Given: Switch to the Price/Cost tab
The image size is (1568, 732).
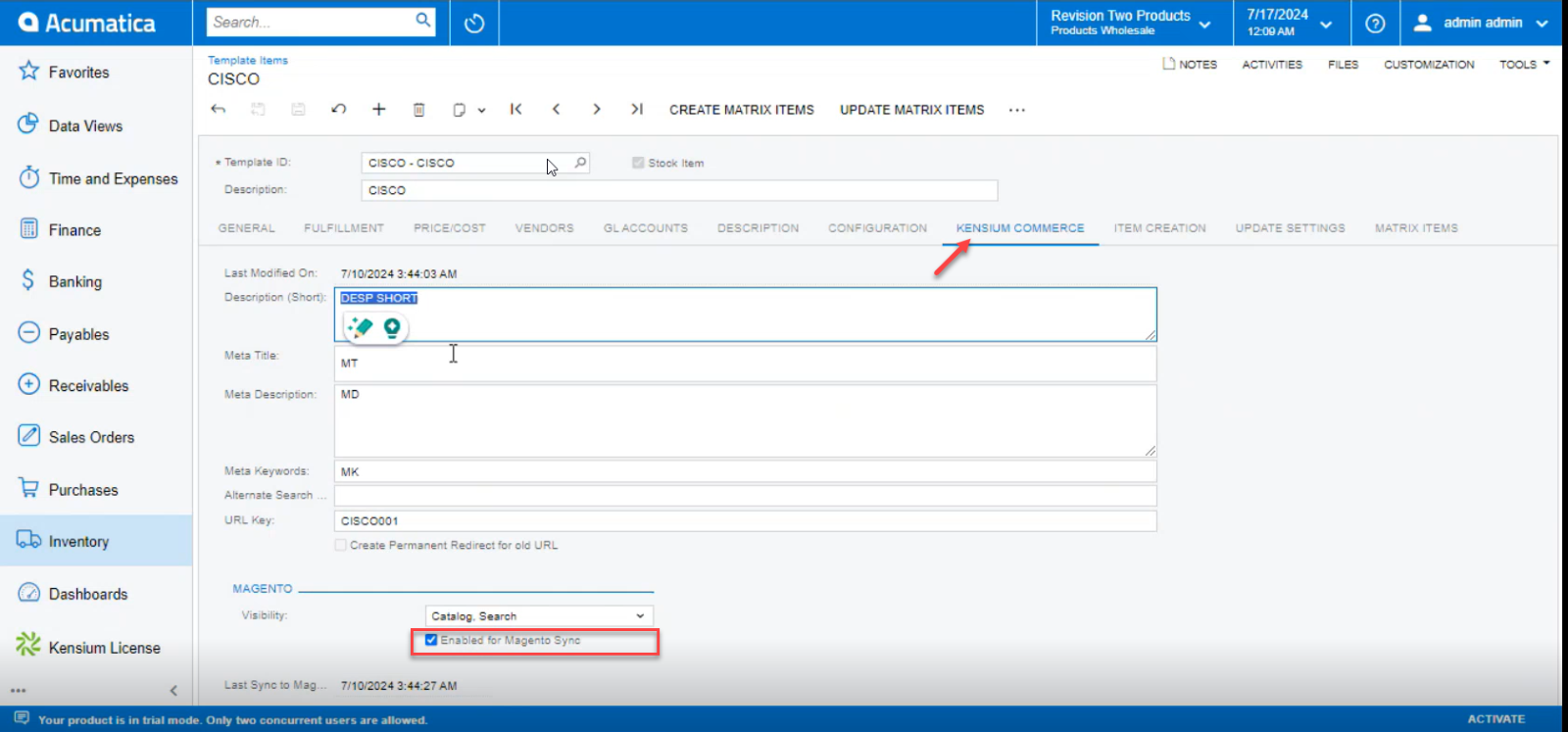Looking at the screenshot, I should coord(450,228).
